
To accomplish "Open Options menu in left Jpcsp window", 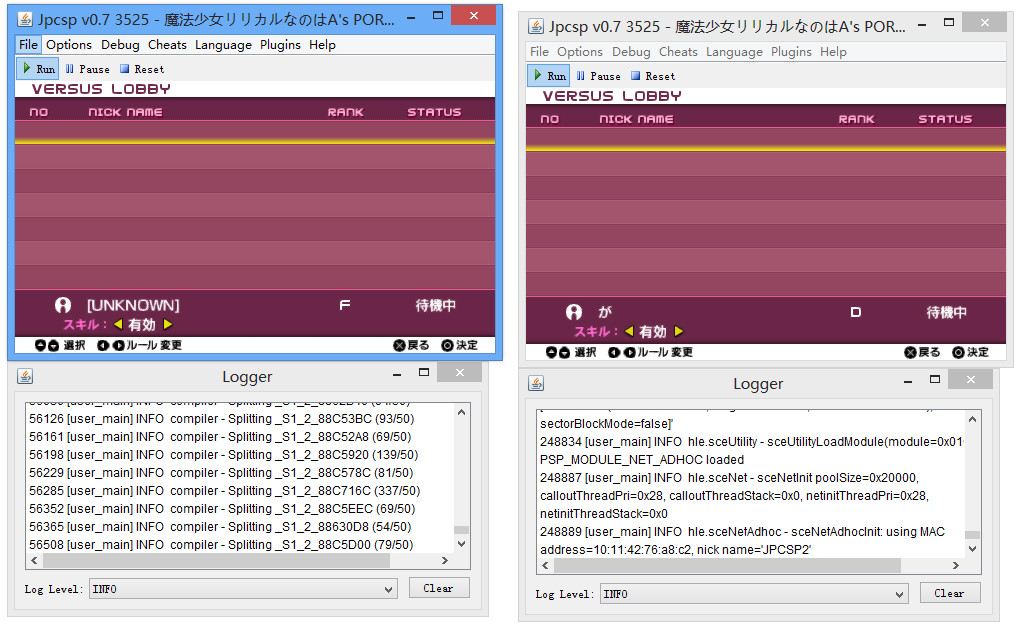I will tap(69, 45).
